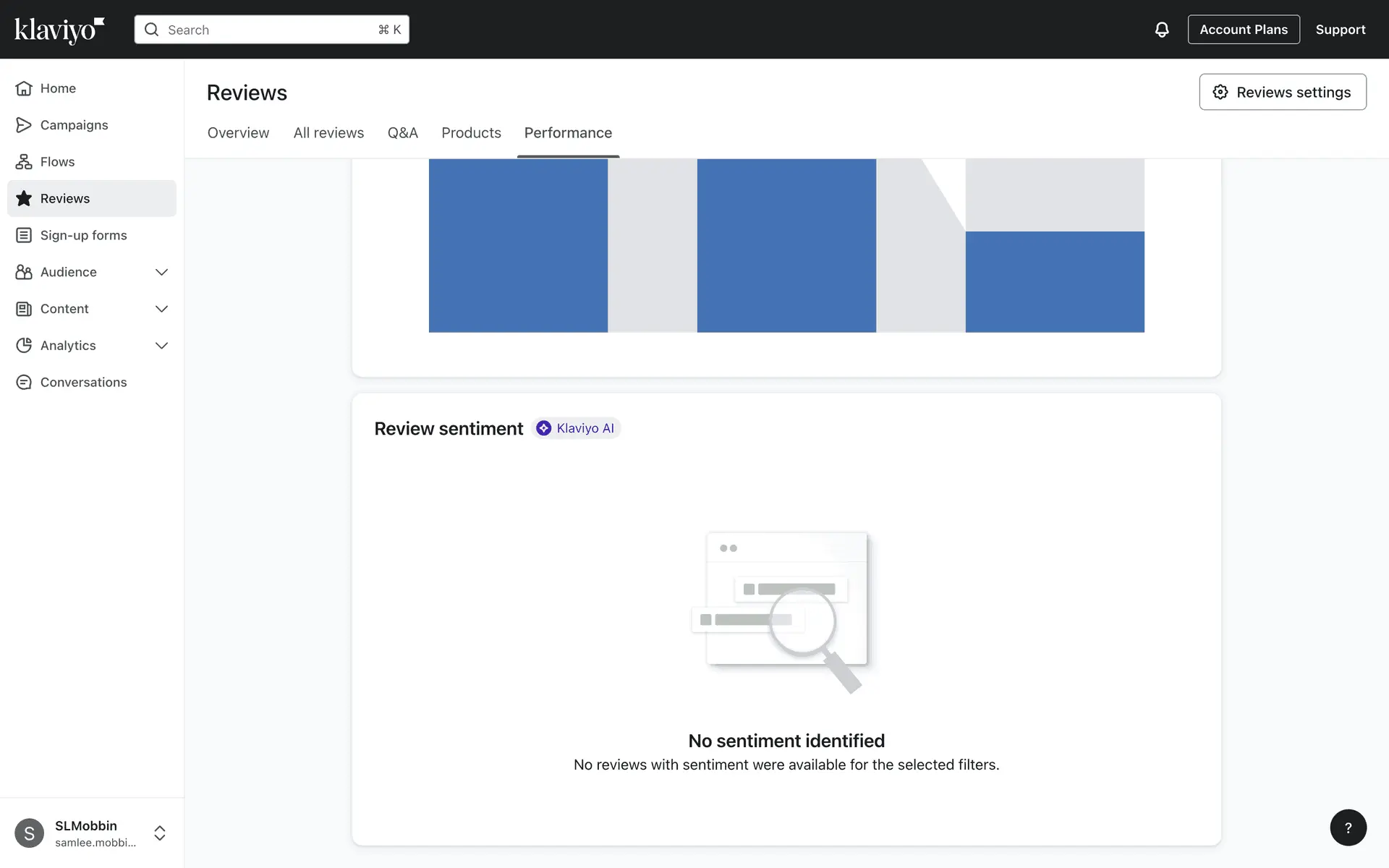Open Conversations from the sidebar icon
Screen dimensions: 1389x868
[x=24, y=382]
